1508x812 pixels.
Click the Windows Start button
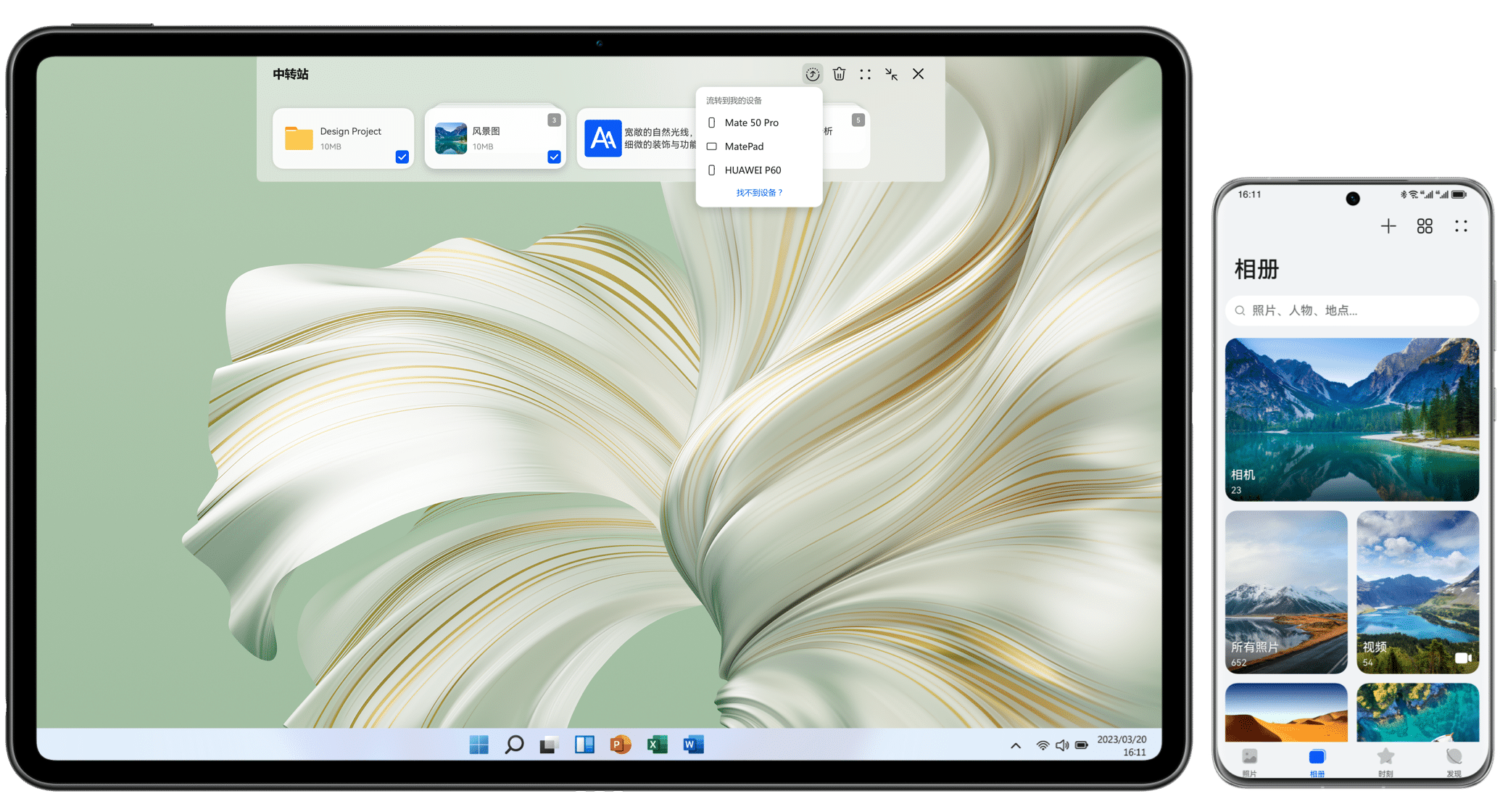click(478, 745)
